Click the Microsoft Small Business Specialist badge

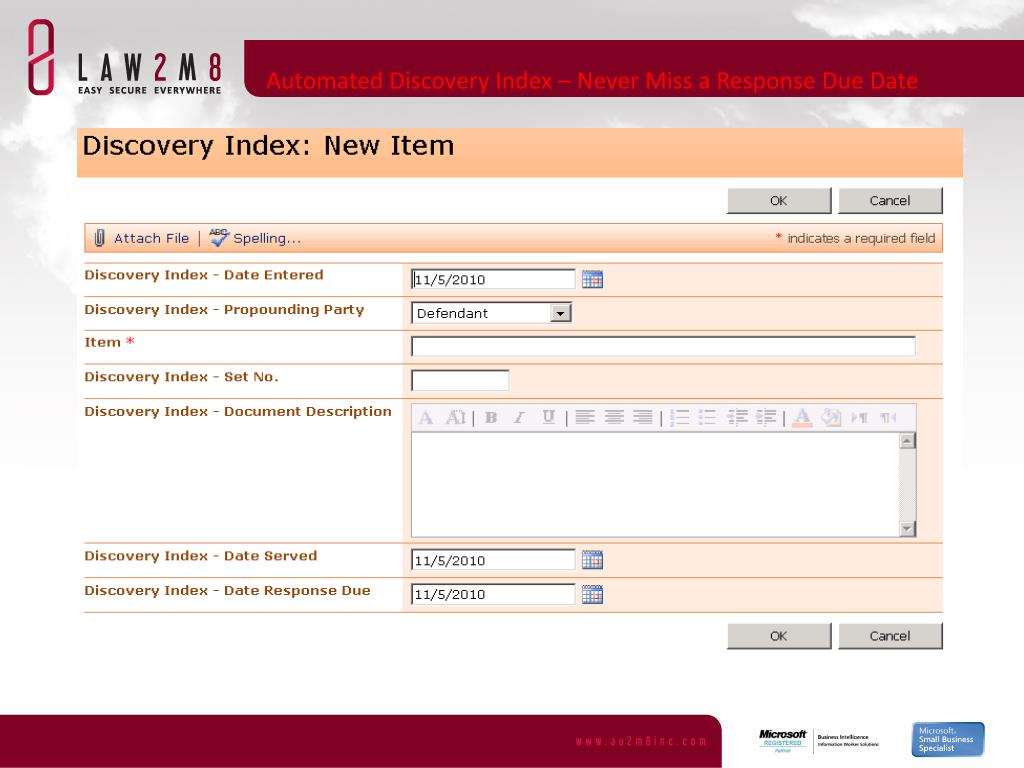click(x=948, y=739)
